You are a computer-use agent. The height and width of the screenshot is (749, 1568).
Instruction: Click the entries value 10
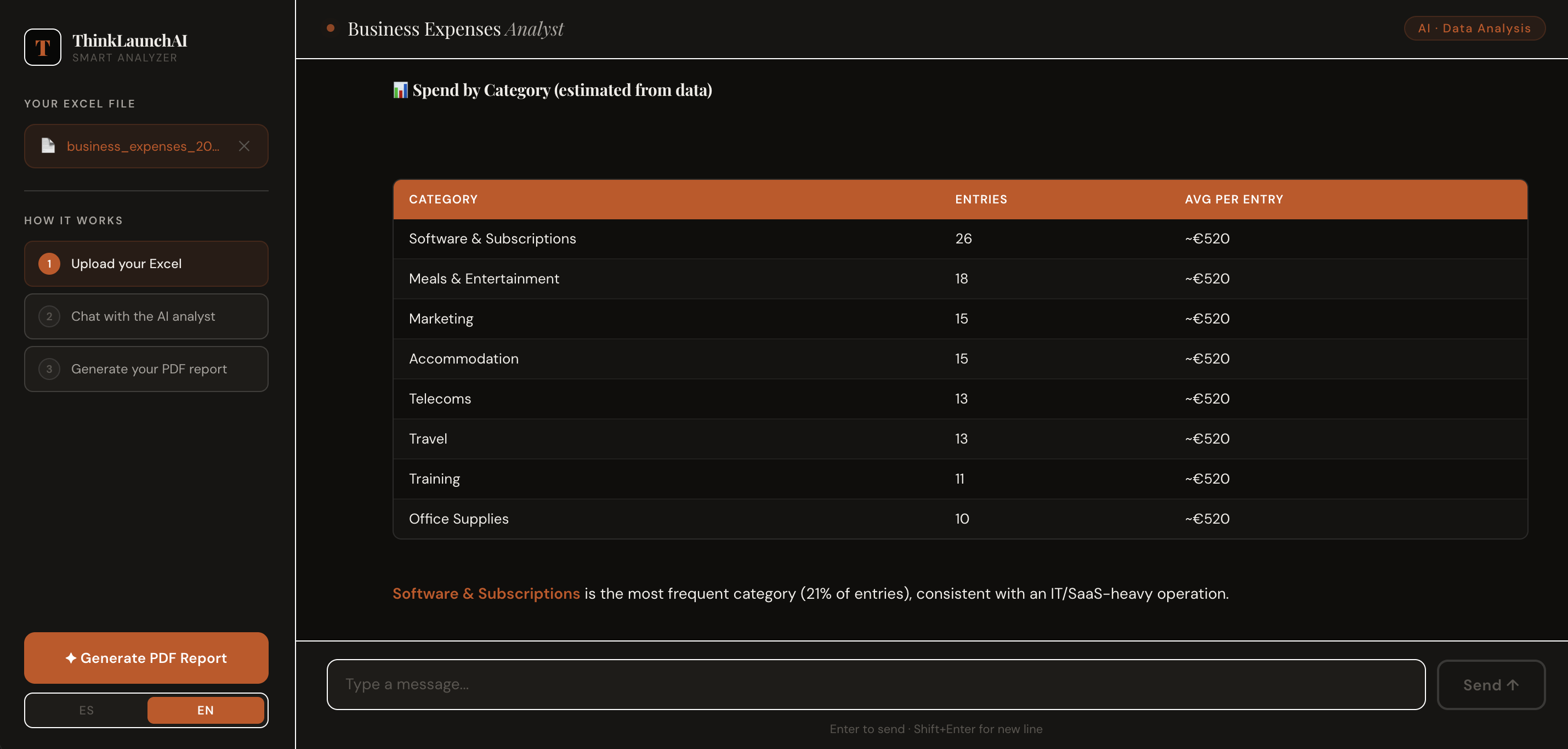pyautogui.click(x=962, y=519)
